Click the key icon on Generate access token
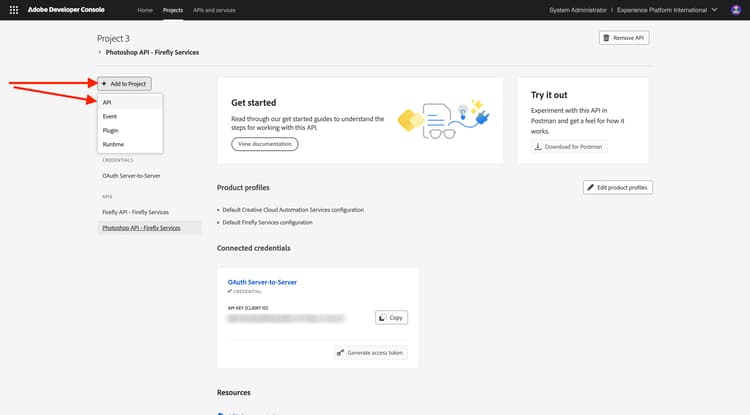This screenshot has height=415, width=750. (342, 352)
